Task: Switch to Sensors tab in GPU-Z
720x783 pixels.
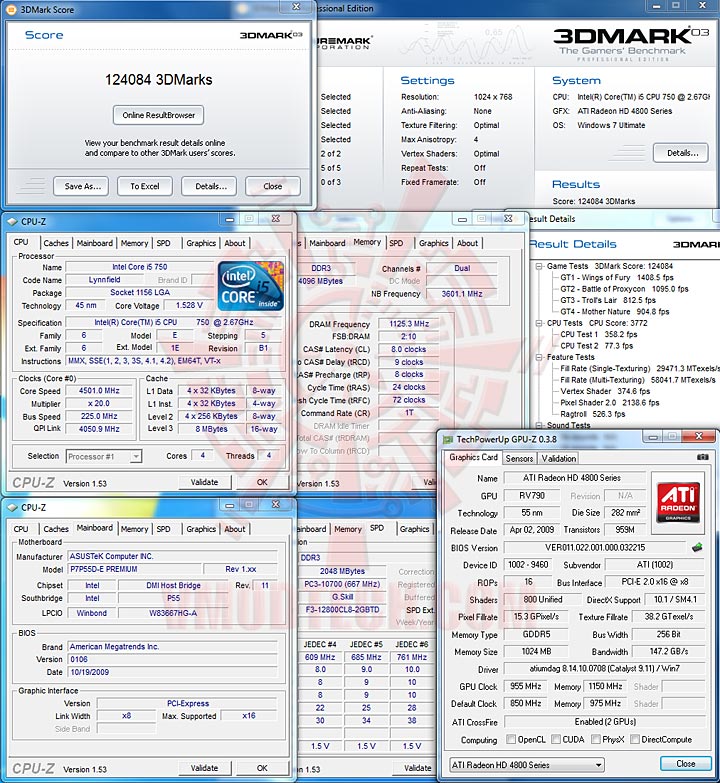Action: tap(519, 458)
